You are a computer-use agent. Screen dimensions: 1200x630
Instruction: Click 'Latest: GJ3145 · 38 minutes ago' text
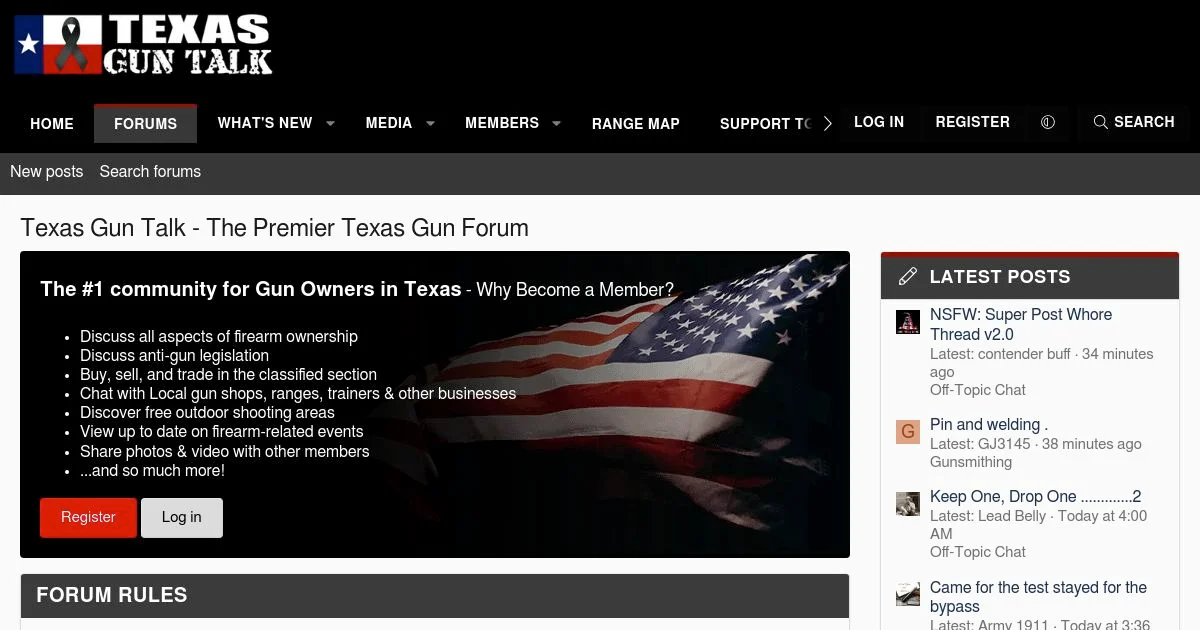pyautogui.click(x=1036, y=444)
